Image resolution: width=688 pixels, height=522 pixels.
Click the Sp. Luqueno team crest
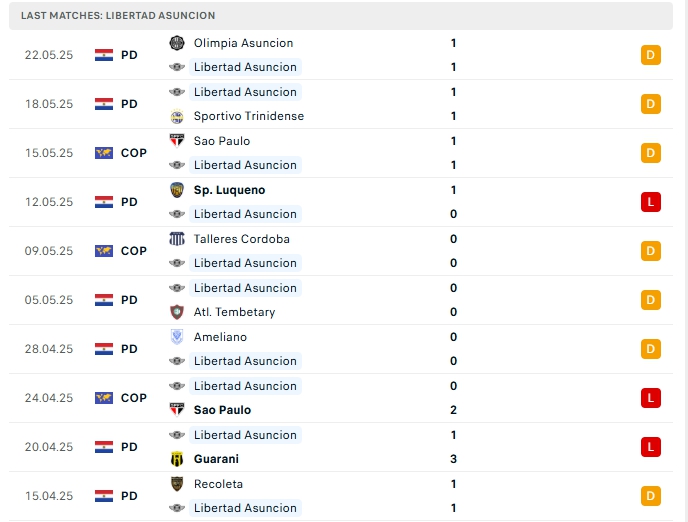click(x=177, y=190)
